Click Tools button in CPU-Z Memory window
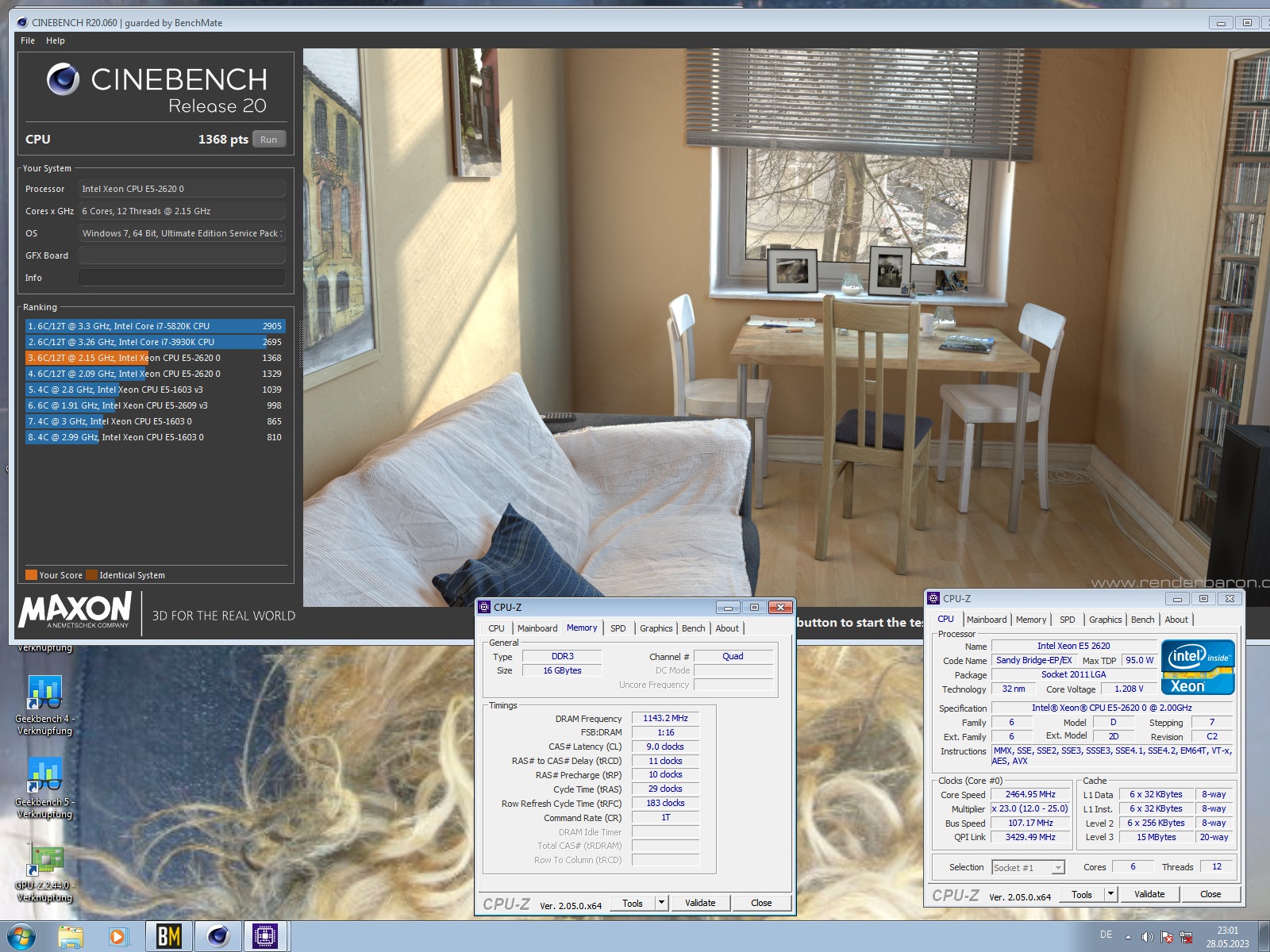Screen dimensions: 1270x952 tap(633, 903)
